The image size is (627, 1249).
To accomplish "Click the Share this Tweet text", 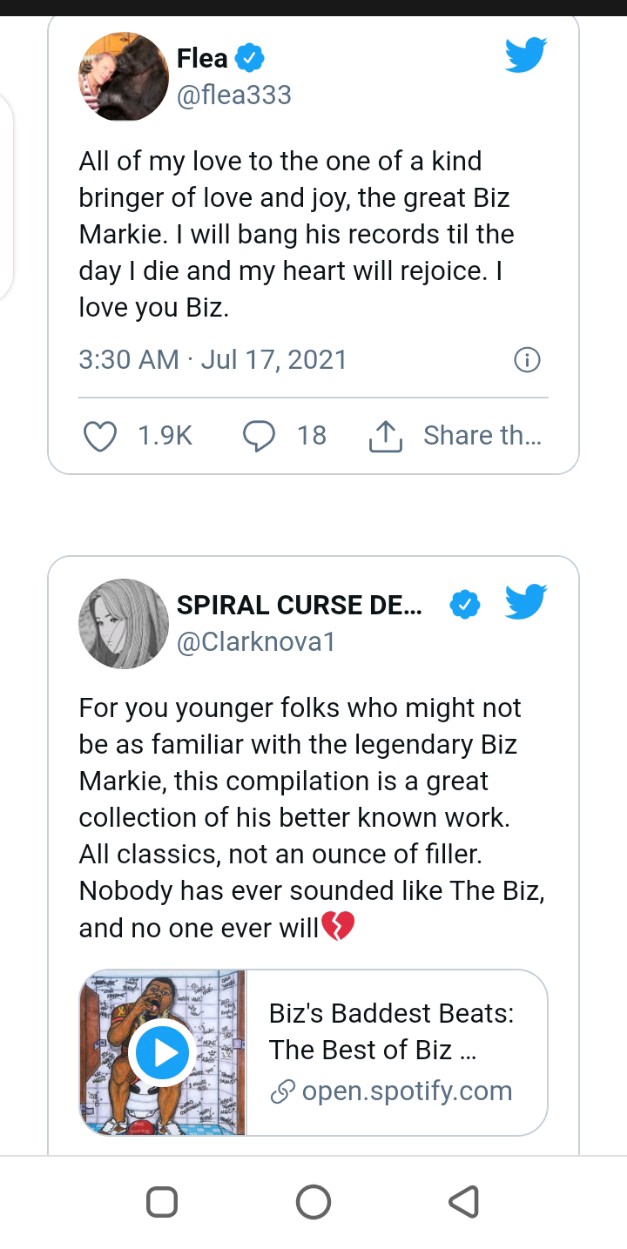I will coord(482,435).
